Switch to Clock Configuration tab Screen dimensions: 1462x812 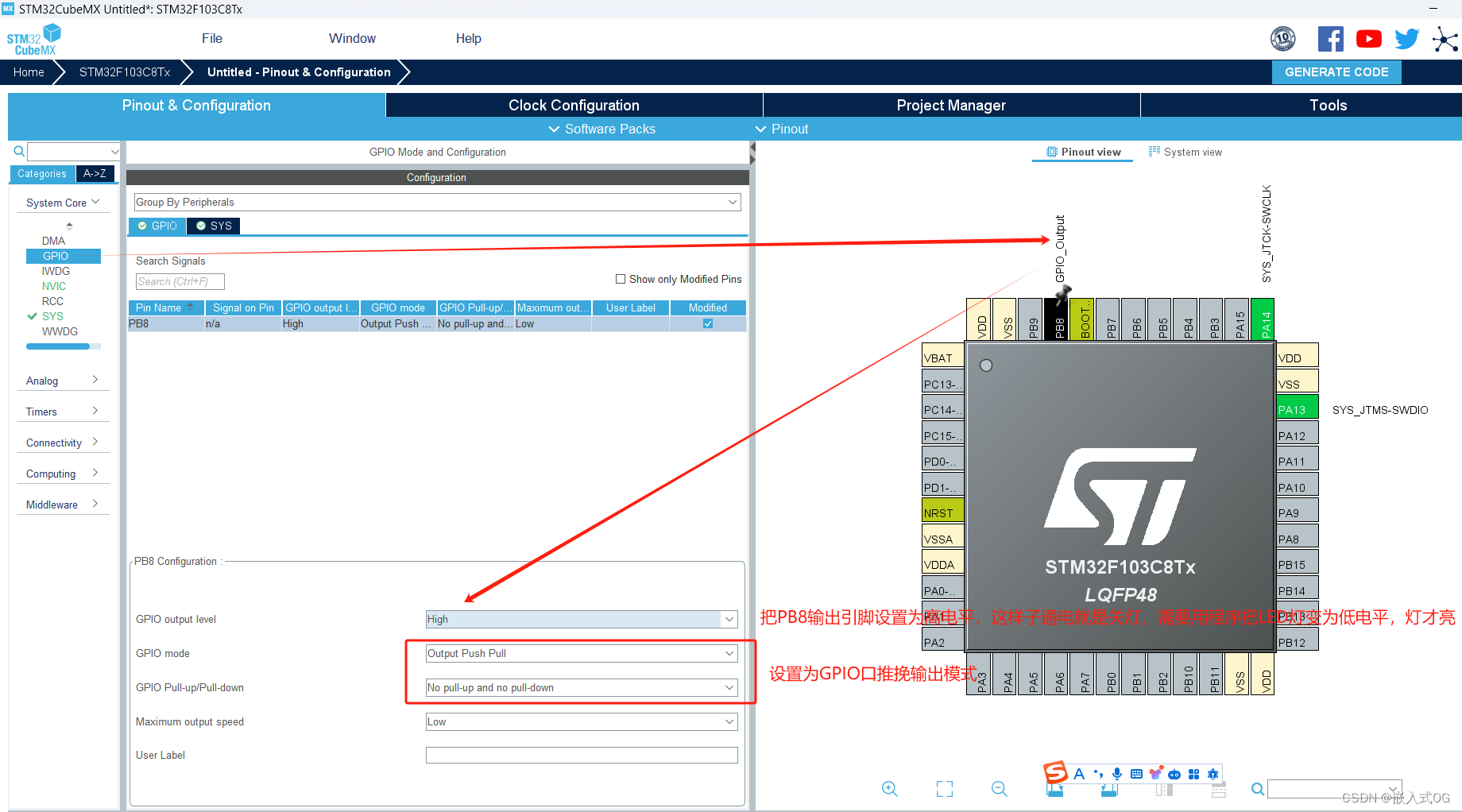(x=574, y=105)
